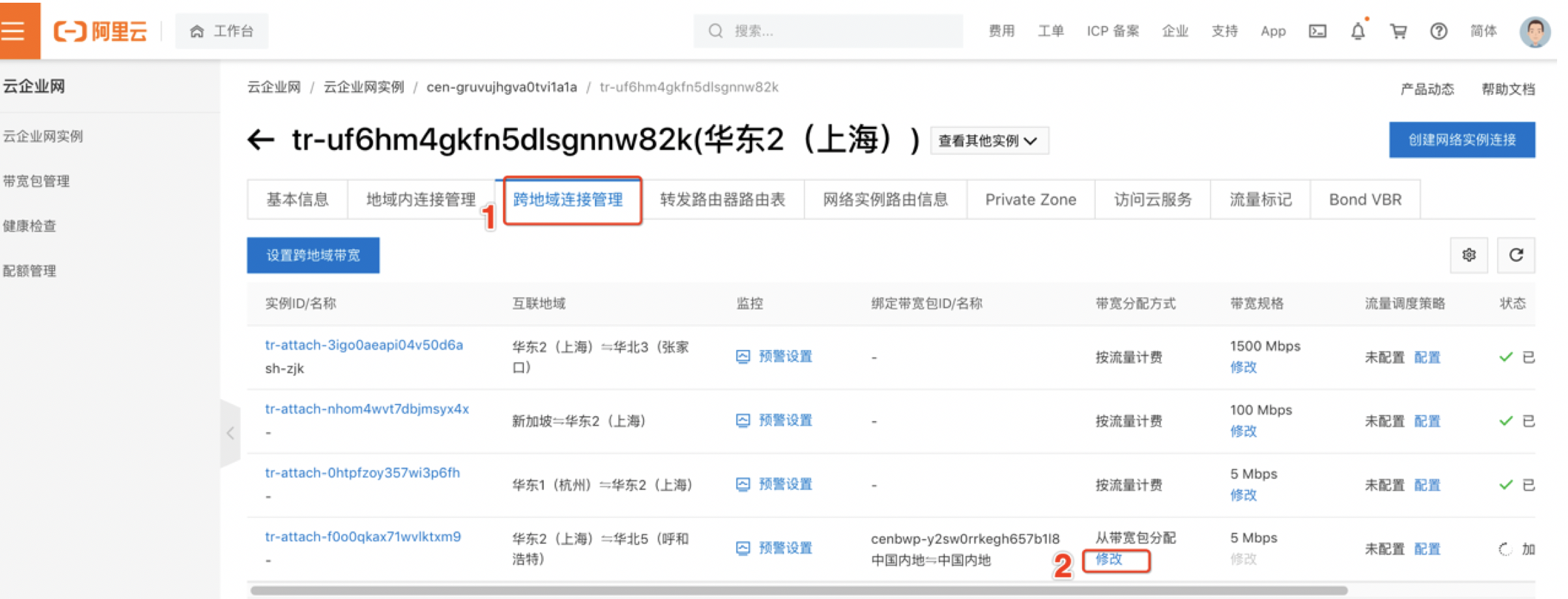This screenshot has width=1568, height=599.
Task: Open the 工作台 workbench home
Action: (222, 31)
